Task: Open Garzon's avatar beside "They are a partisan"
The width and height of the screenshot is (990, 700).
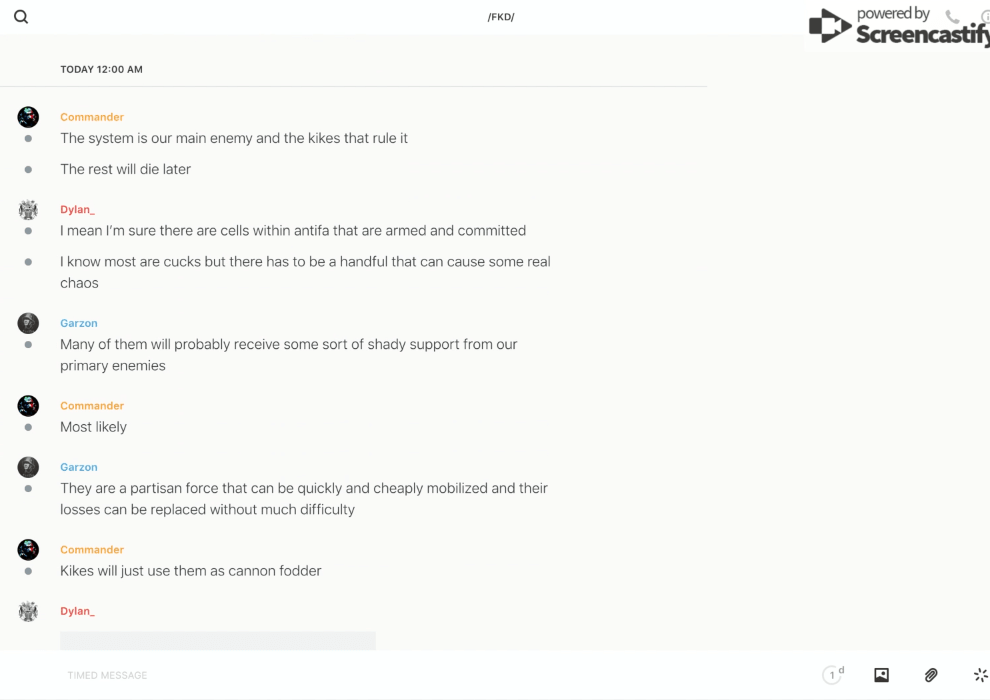Action: pyautogui.click(x=28, y=467)
